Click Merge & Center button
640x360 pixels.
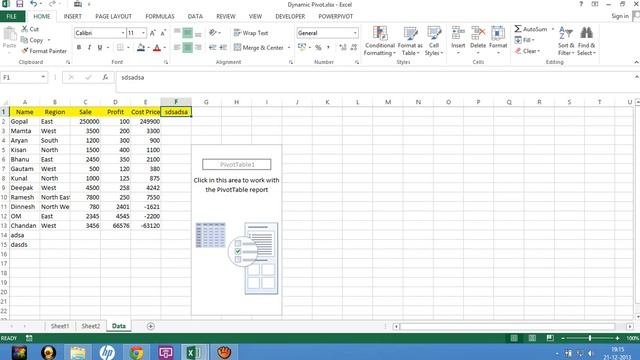point(259,47)
